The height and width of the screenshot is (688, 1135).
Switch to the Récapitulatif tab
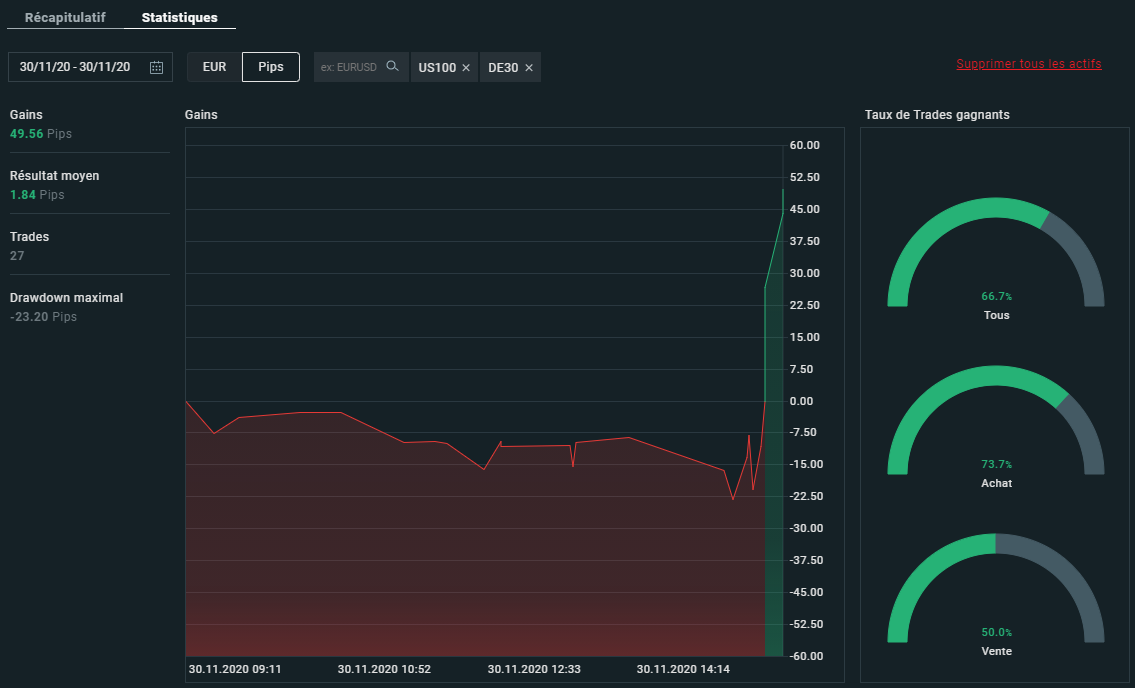click(65, 18)
